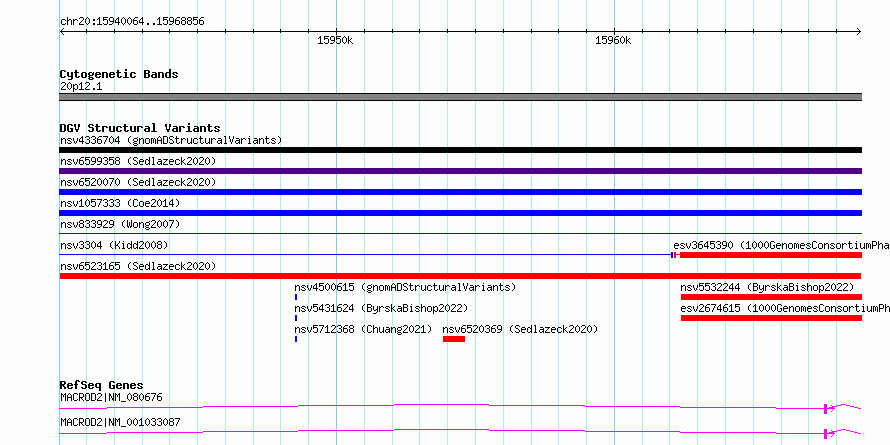Screen dimensions: 890x445
Task: Click the nsv6599358 Sedlazeck2020 label
Action: click(138, 161)
